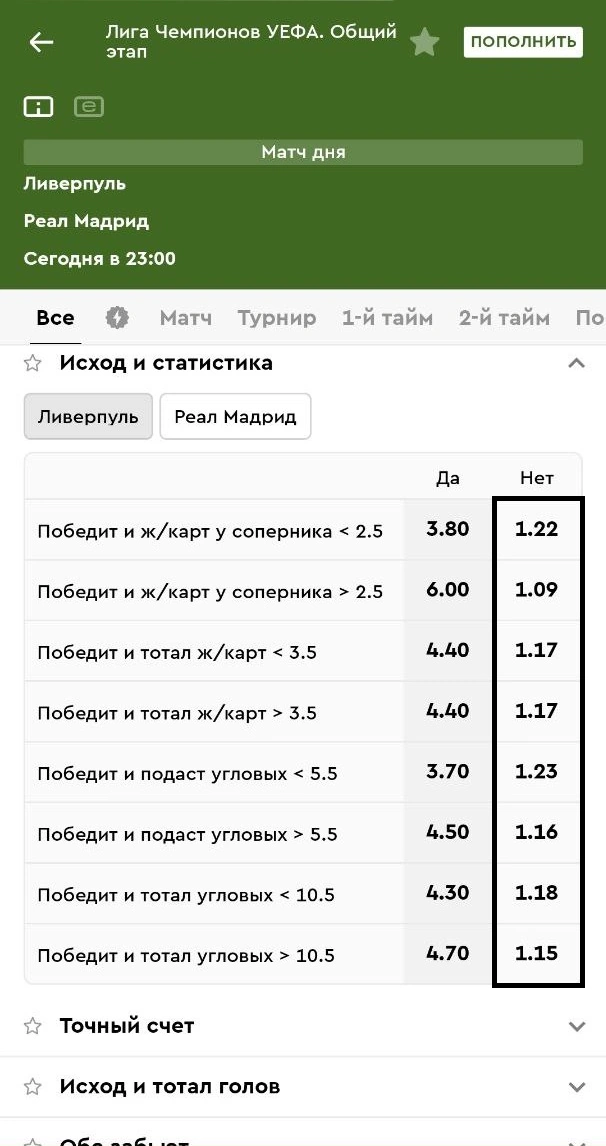606x1146 pixels.
Task: Add match to favorites with header star
Action: (425, 42)
